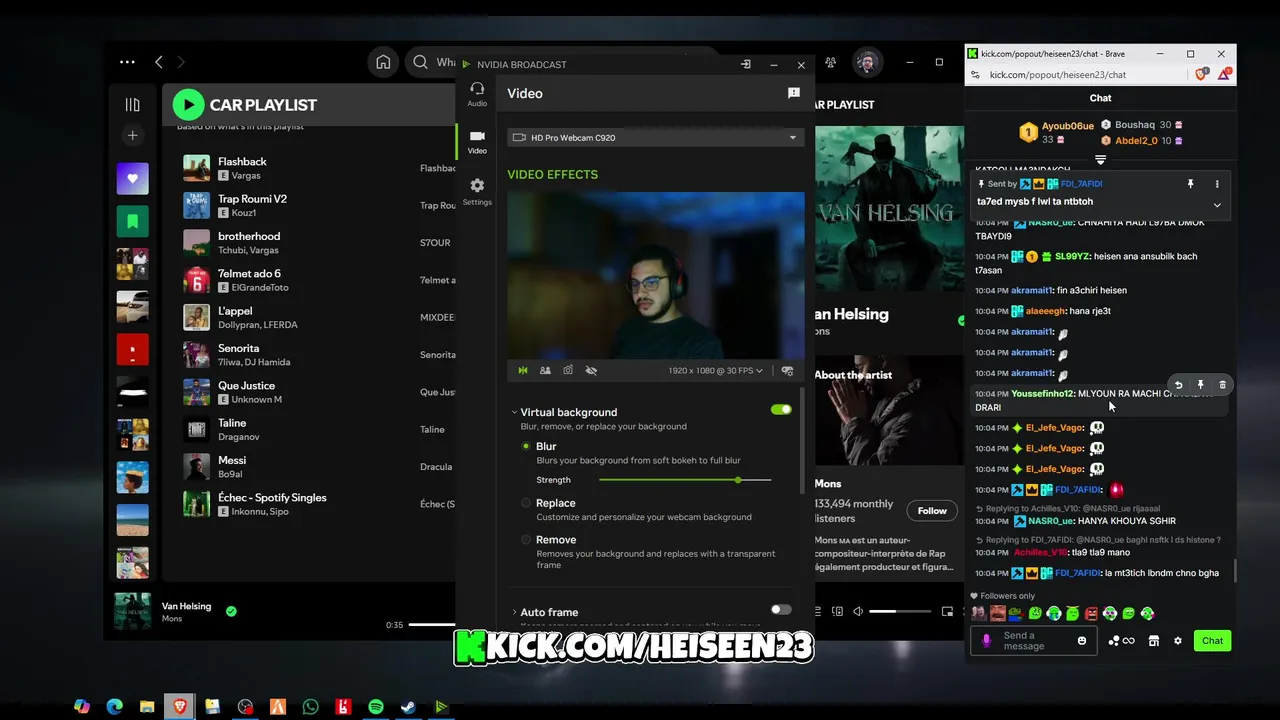Viewport: 1280px width, 720px height.
Task: Open the Audio tab in NVIDIA Broadcast
Action: click(x=477, y=94)
